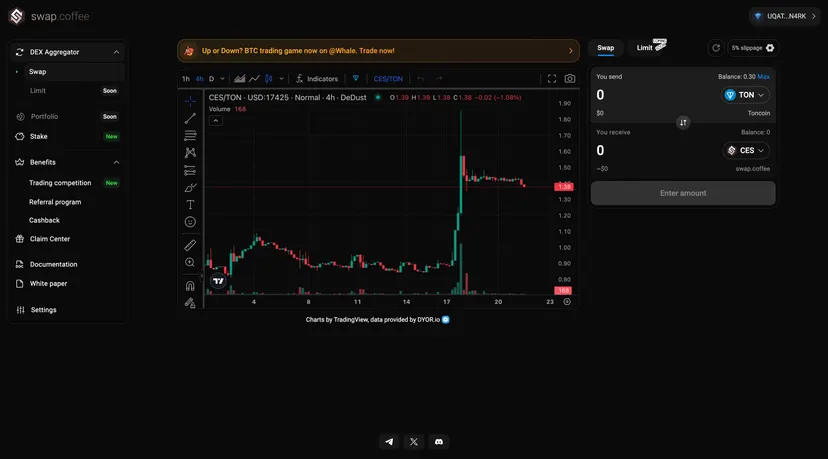The height and width of the screenshot is (459, 828).
Task: Open the Fibonacci retracement tools
Action: [x=190, y=136]
